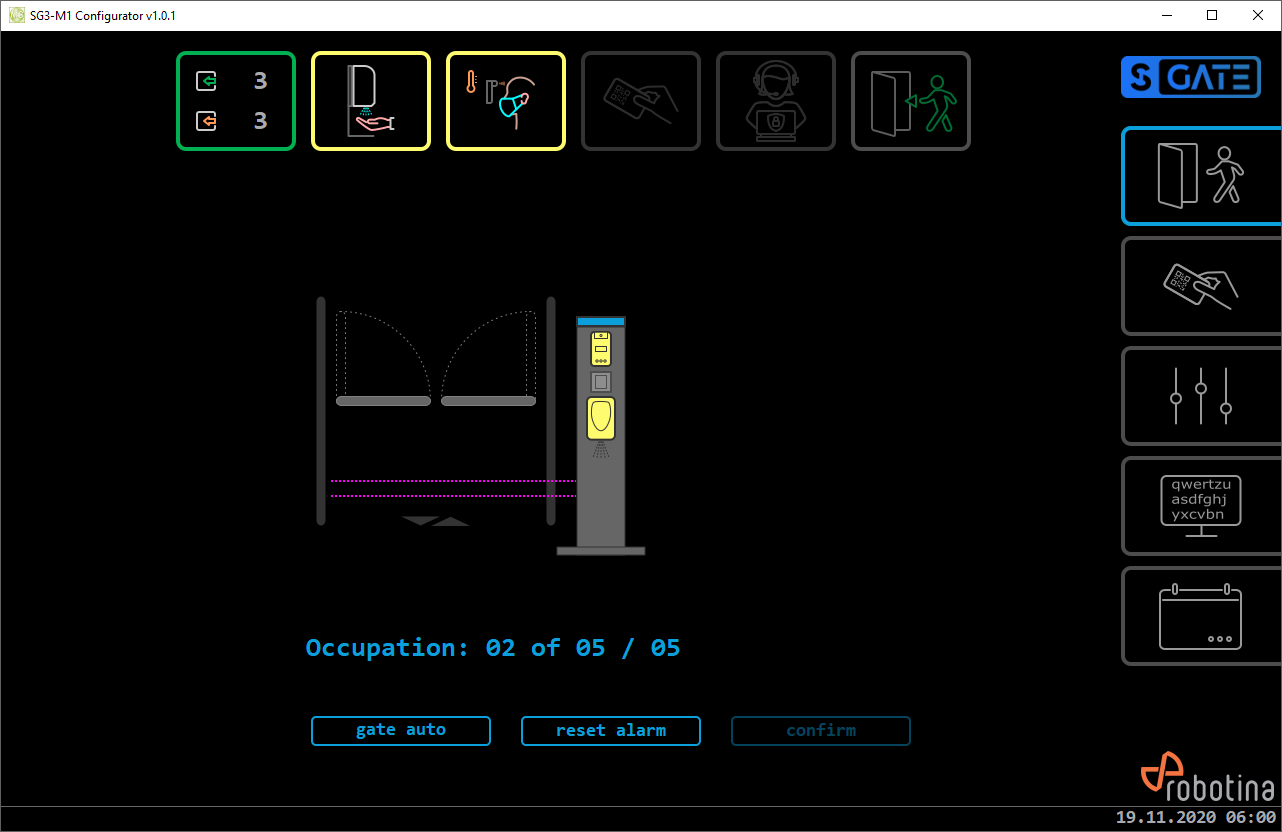Click the yellow thermometer sensor on the pillar

pyautogui.click(x=600, y=349)
